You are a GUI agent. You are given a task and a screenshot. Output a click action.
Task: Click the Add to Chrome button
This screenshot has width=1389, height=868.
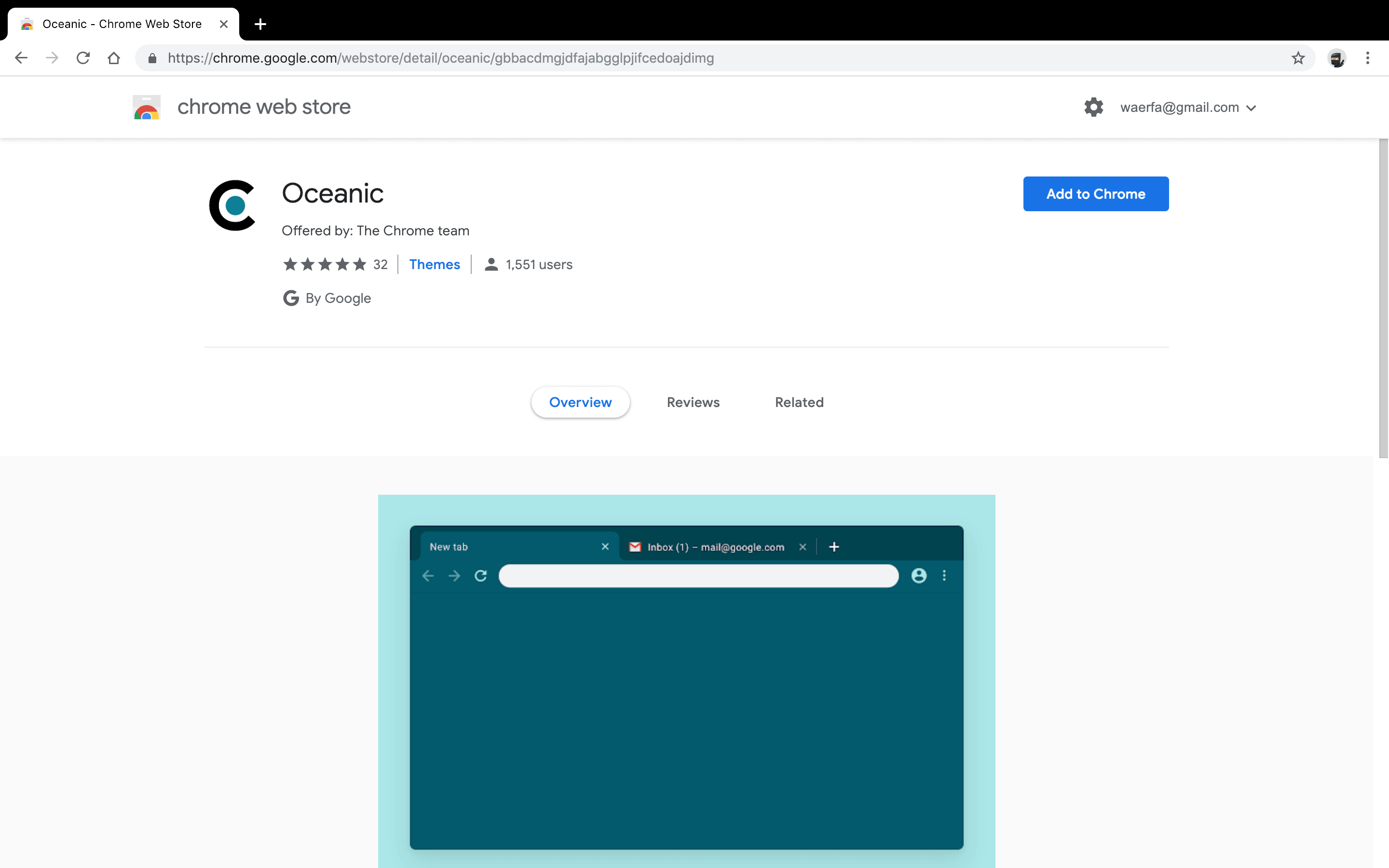[x=1096, y=194]
